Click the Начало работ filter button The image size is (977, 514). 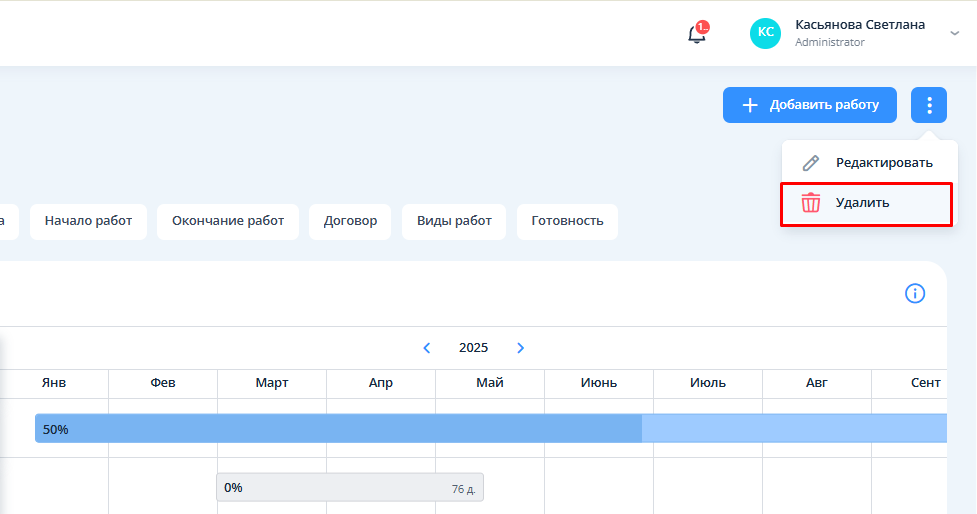[x=88, y=221]
